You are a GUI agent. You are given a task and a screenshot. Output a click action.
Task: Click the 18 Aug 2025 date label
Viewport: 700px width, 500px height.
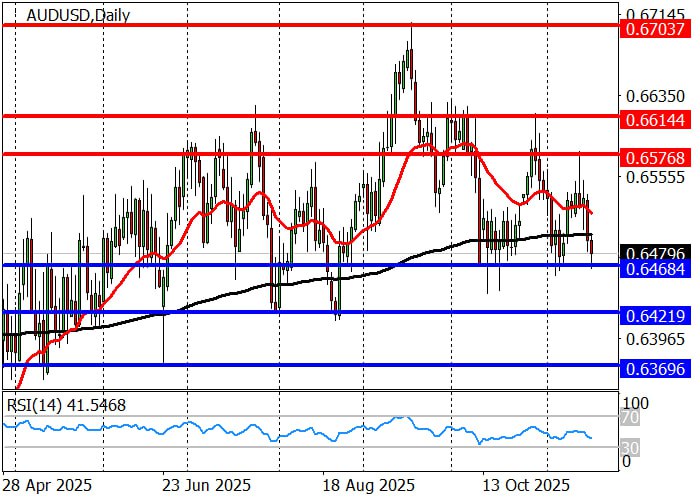(x=368, y=485)
